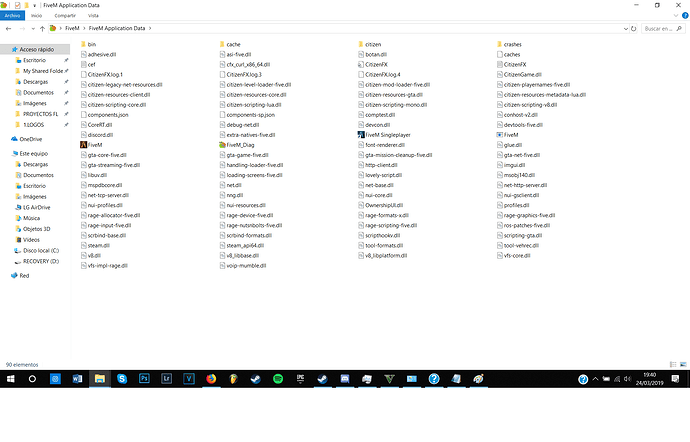This screenshot has height=442, width=690.
Task: Launch Lightroom from the taskbar
Action: [166, 379]
